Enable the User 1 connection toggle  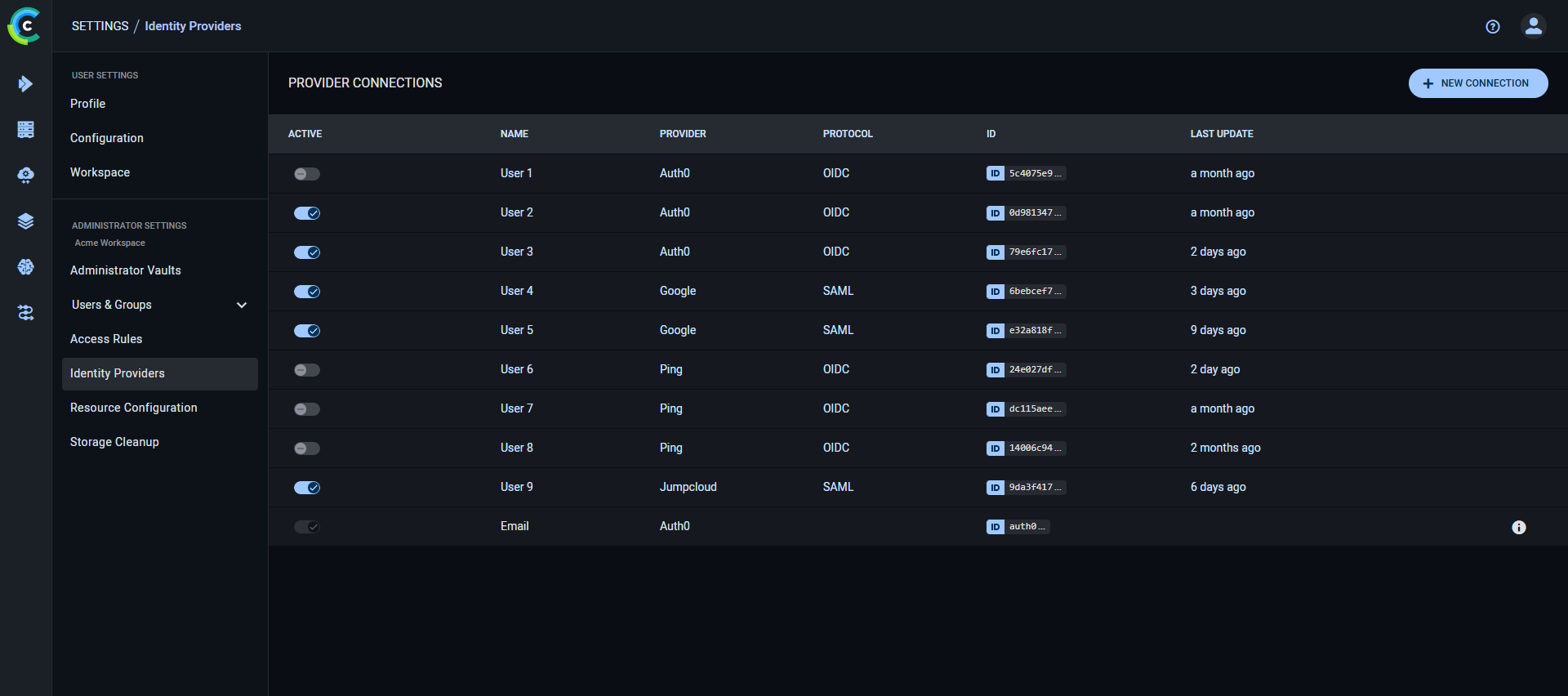[307, 174]
